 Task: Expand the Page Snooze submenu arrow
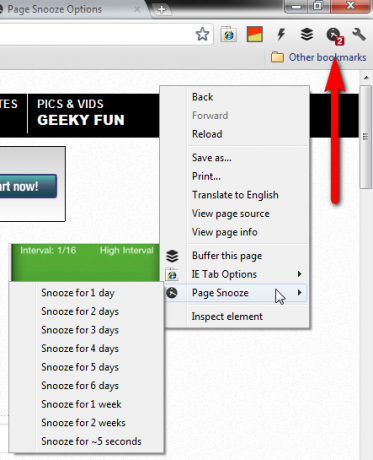click(x=299, y=293)
